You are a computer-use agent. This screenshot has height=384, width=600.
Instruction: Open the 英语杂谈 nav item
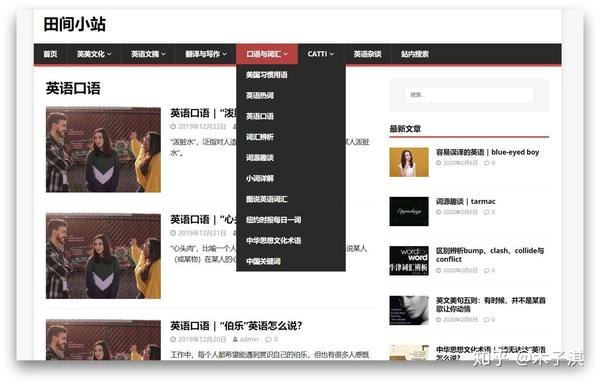(x=367, y=54)
